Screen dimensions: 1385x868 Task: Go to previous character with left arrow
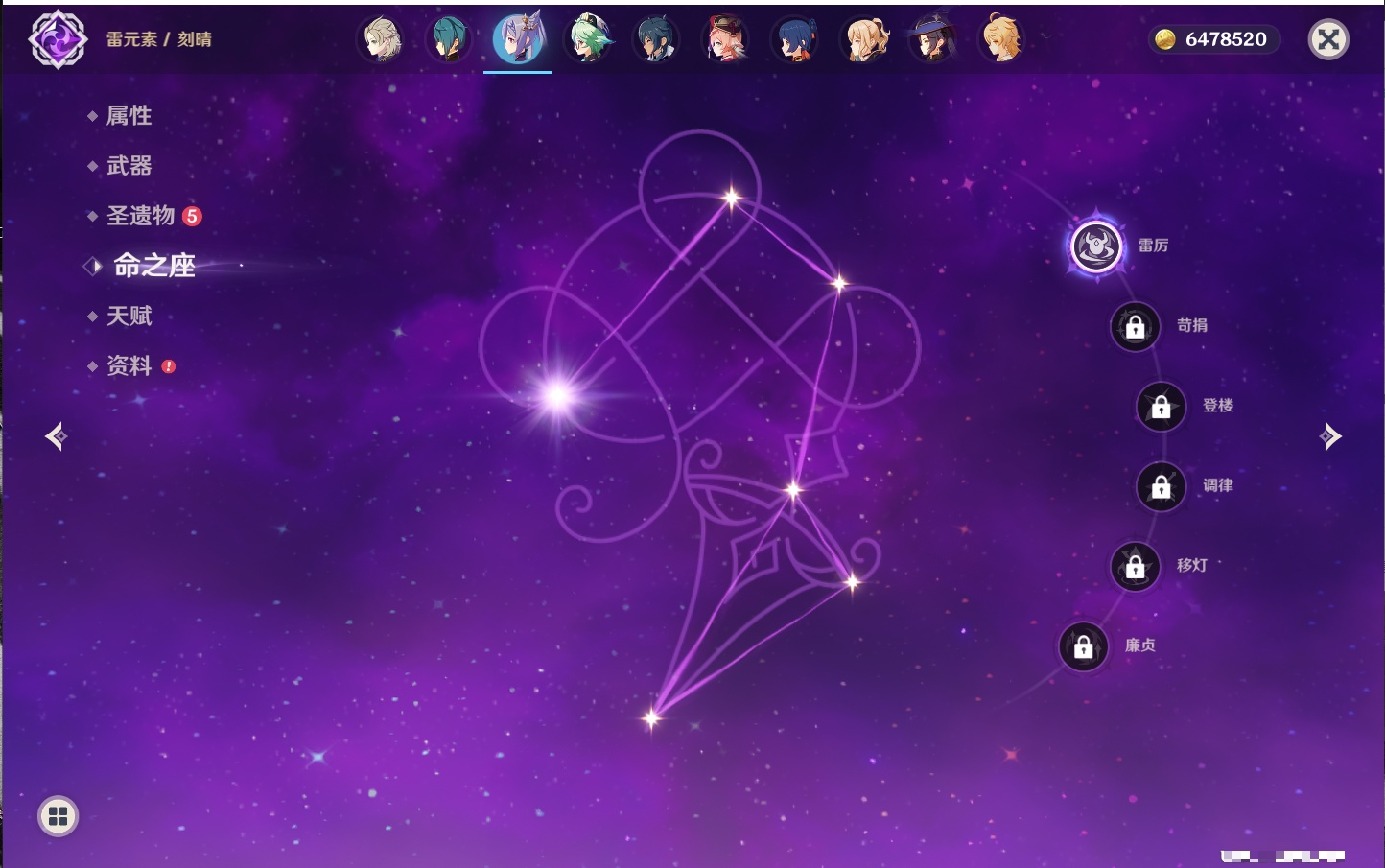[56, 436]
